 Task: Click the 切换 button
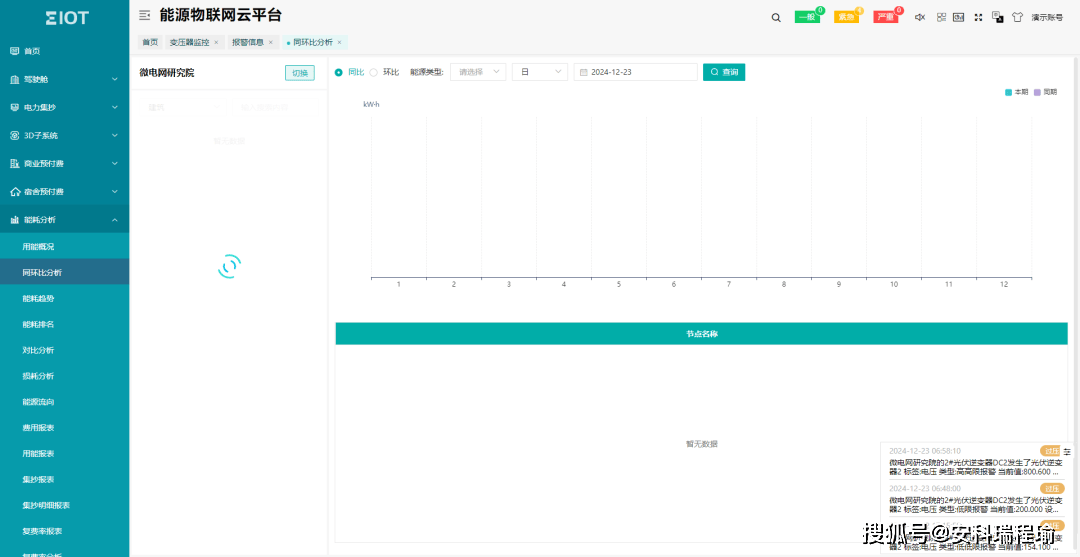click(x=300, y=73)
